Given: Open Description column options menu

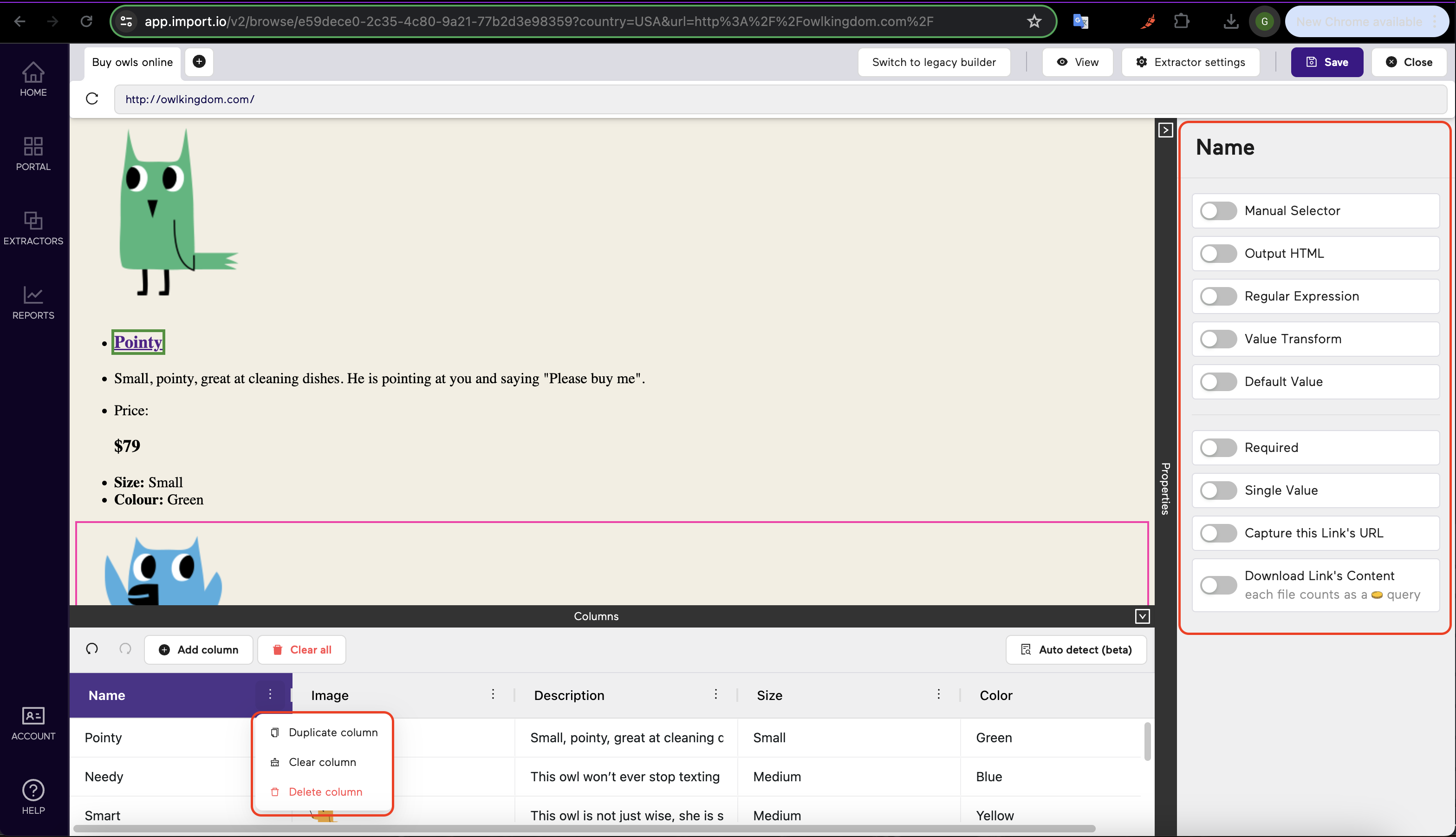Looking at the screenshot, I should [715, 694].
